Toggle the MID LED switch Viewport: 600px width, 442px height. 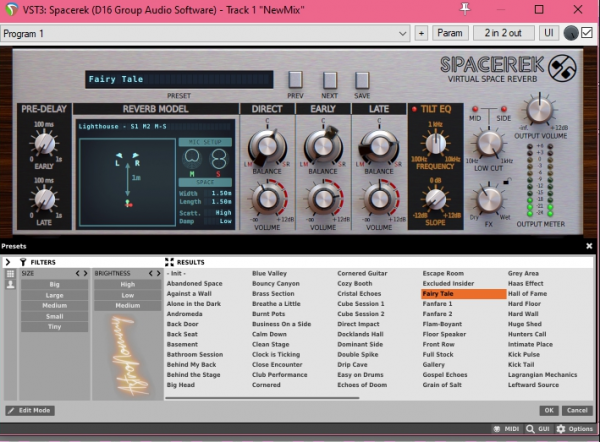(x=475, y=109)
